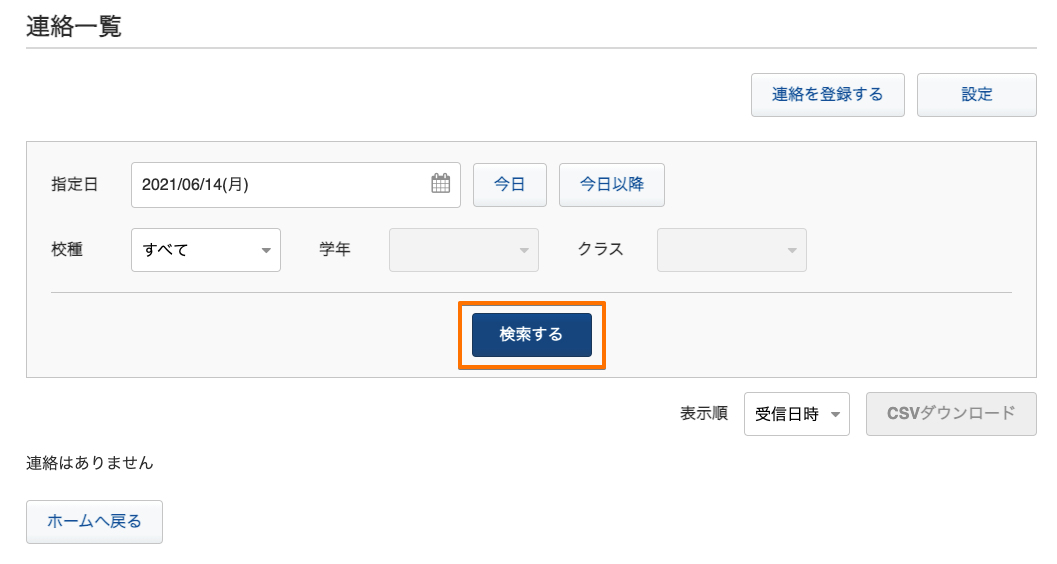Image resolution: width=1057 pixels, height=564 pixels.
Task: Open the 表示順 受信日時 sort dropdown
Action: tap(797, 414)
